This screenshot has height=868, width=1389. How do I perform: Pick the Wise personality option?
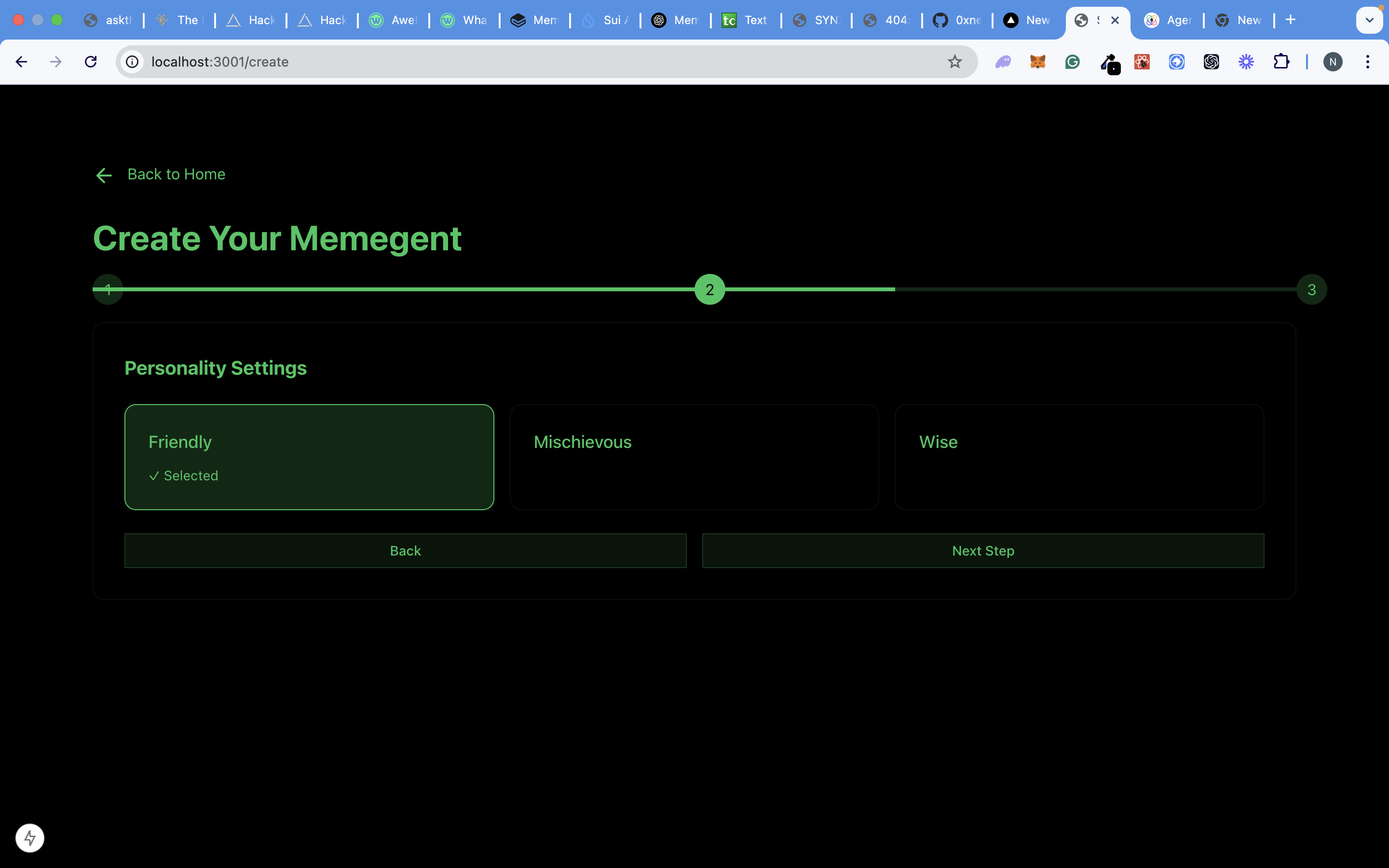1078,457
